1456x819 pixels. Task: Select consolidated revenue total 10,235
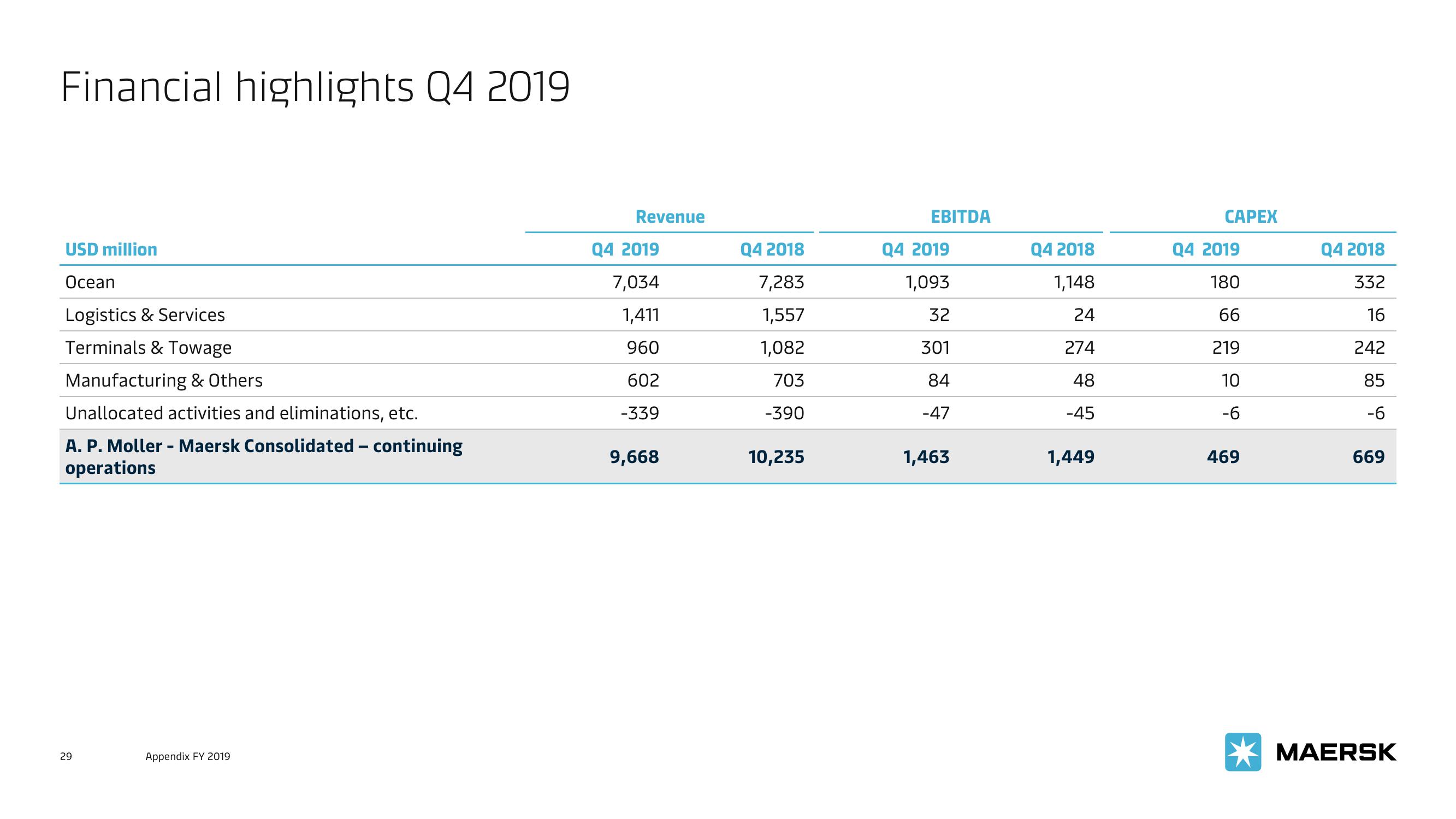click(x=776, y=456)
